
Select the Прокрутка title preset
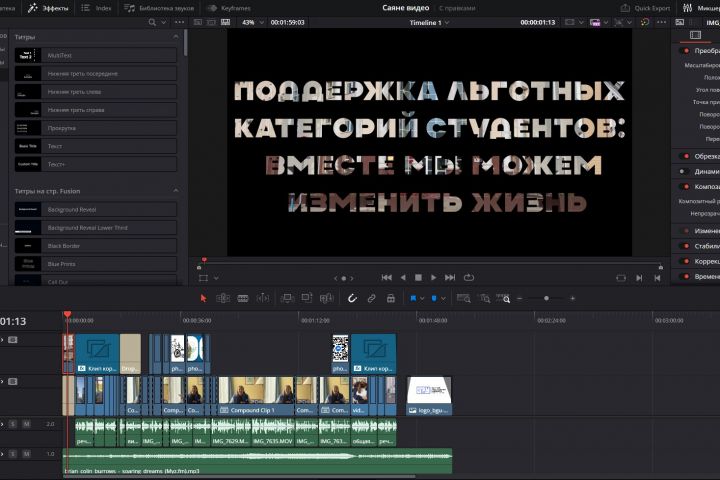(x=96, y=128)
